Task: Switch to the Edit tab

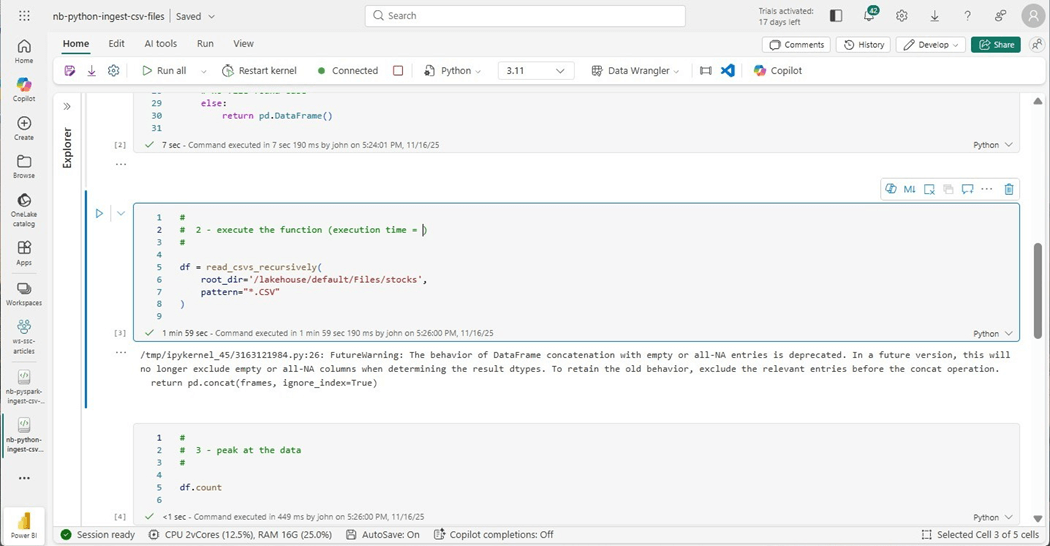Action: [117, 44]
